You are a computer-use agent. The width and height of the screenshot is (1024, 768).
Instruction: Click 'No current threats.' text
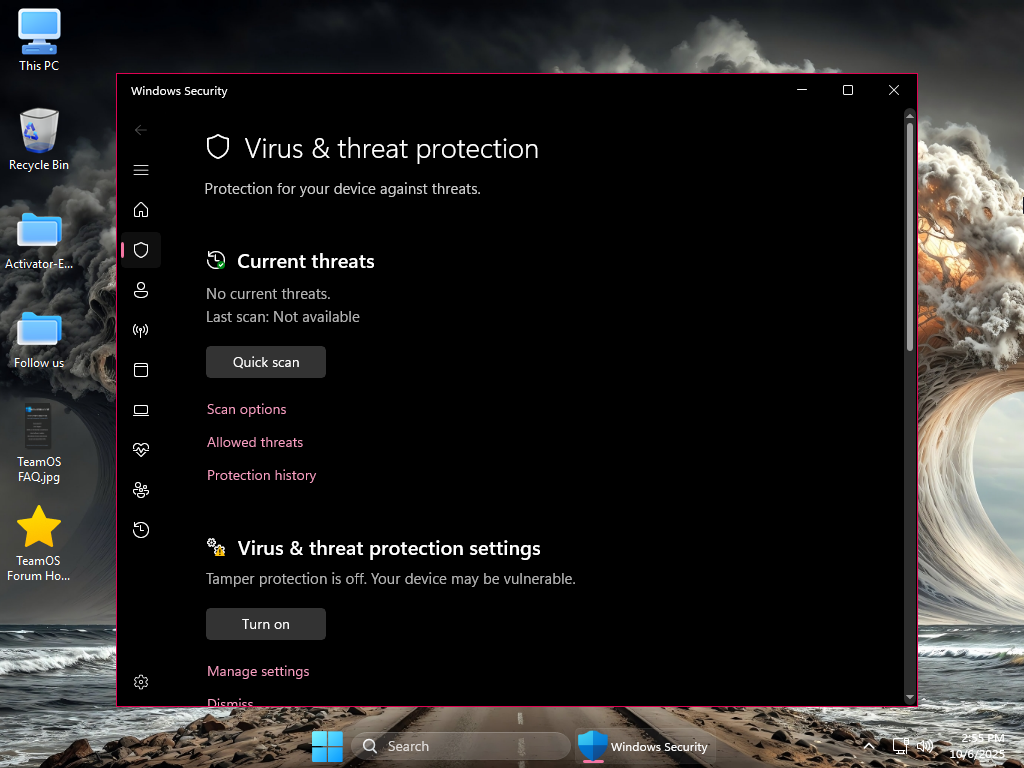[x=268, y=294]
